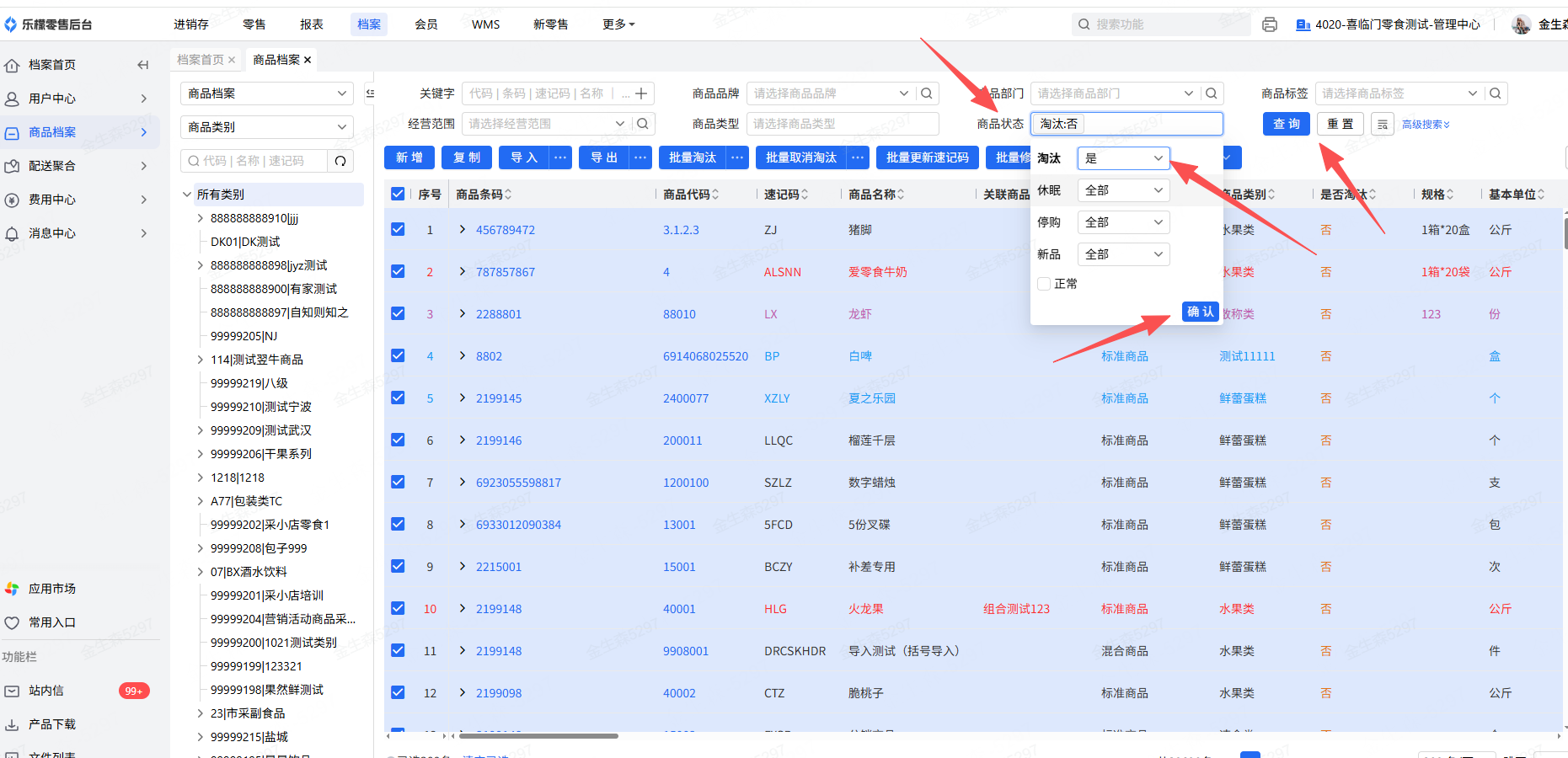Viewport: 1568px width, 758px height.
Task: Open more options next to 导出
Action: [x=640, y=157]
